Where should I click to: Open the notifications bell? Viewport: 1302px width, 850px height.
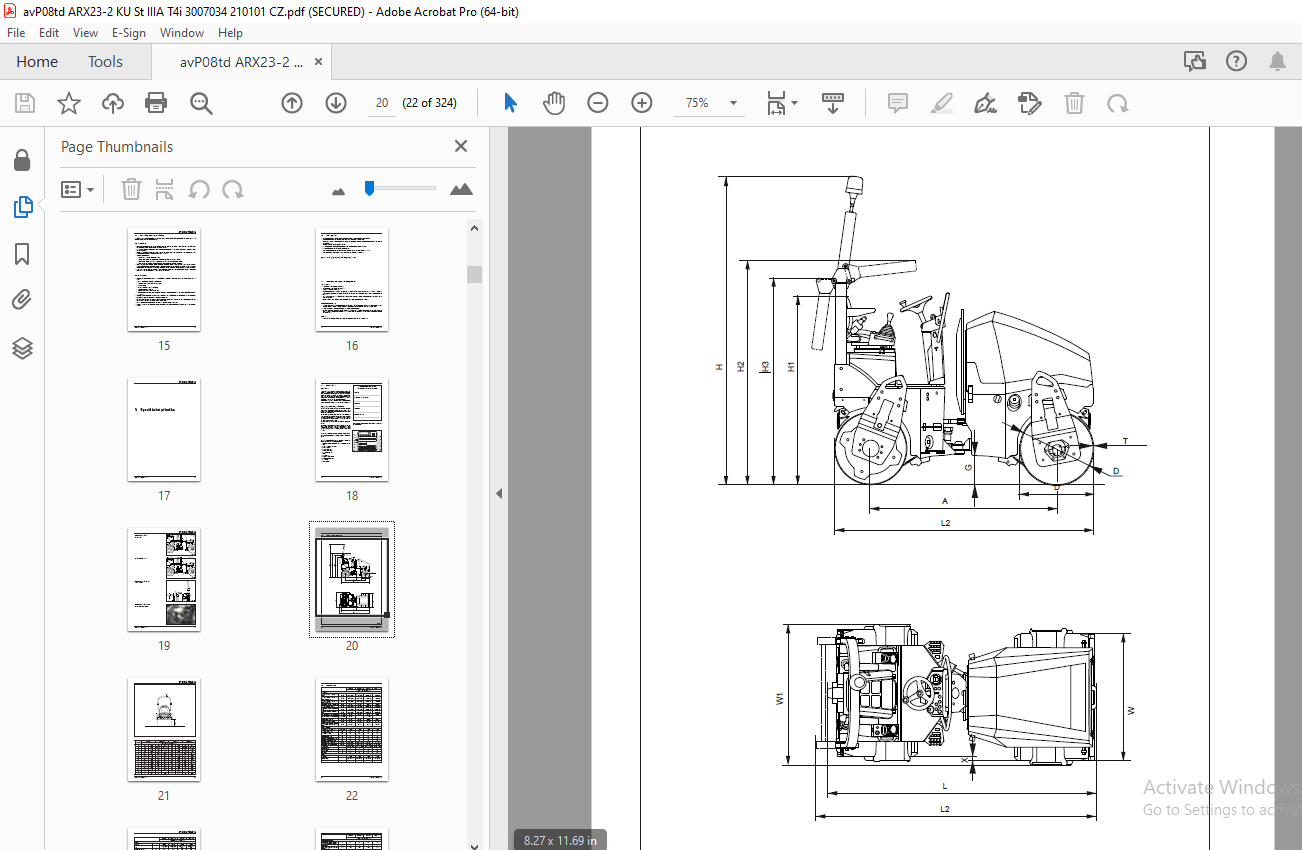tap(1277, 61)
